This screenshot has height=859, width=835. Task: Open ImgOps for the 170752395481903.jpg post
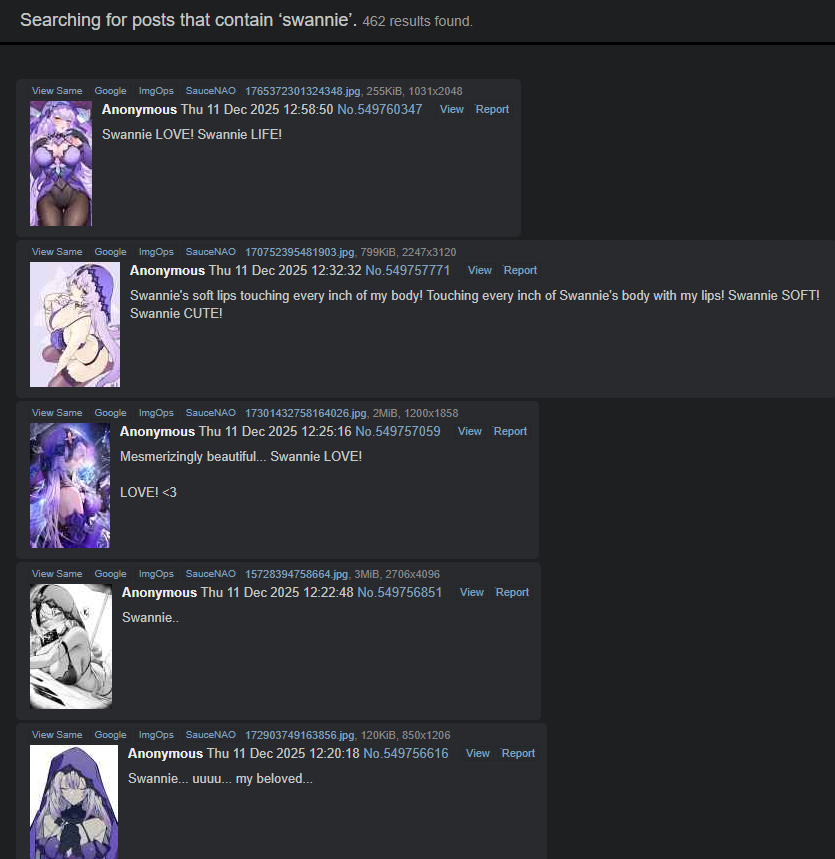click(x=156, y=252)
